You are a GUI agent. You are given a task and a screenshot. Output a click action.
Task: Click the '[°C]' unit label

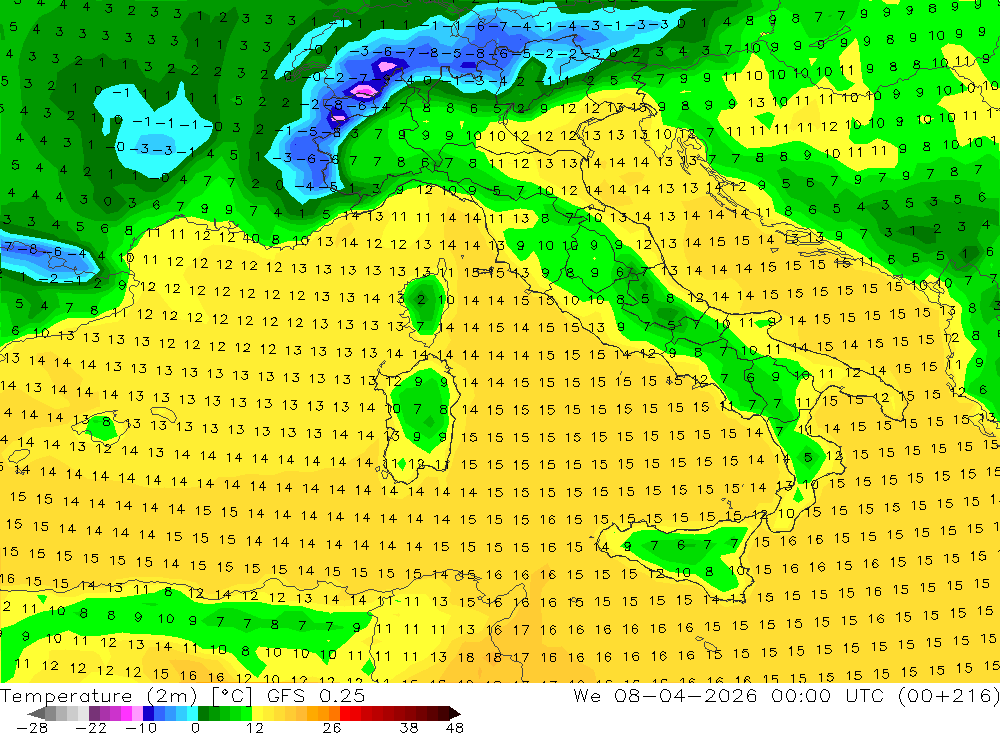(x=232, y=695)
